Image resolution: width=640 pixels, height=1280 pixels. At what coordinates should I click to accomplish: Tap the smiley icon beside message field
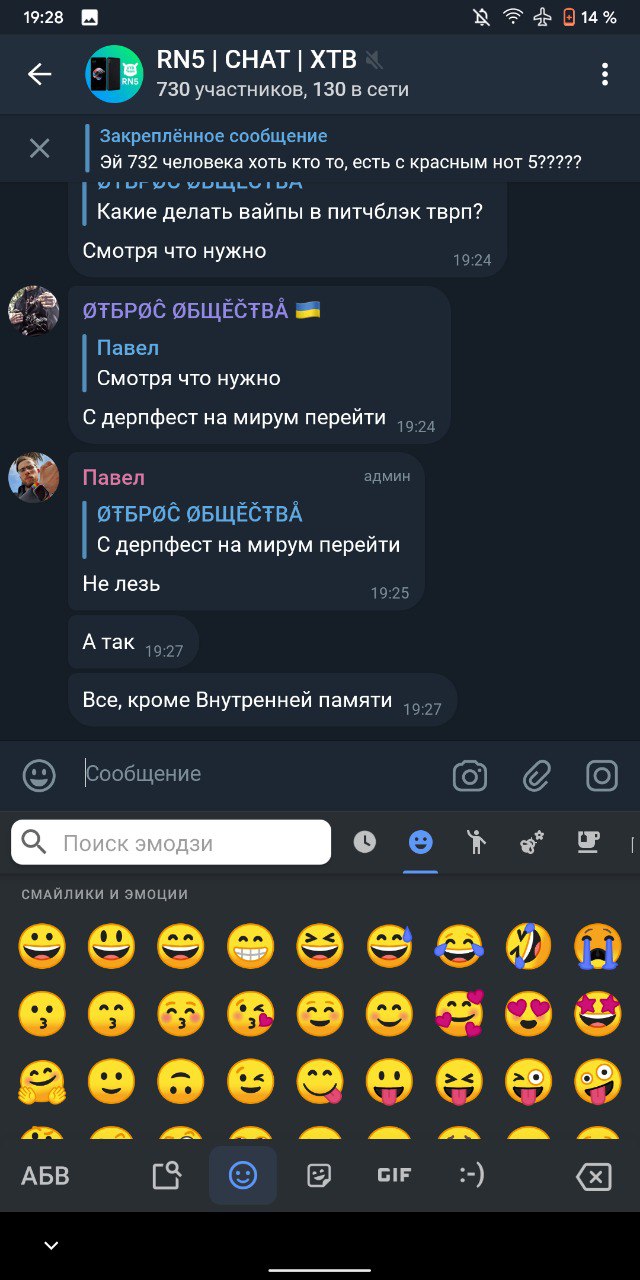[x=39, y=776]
